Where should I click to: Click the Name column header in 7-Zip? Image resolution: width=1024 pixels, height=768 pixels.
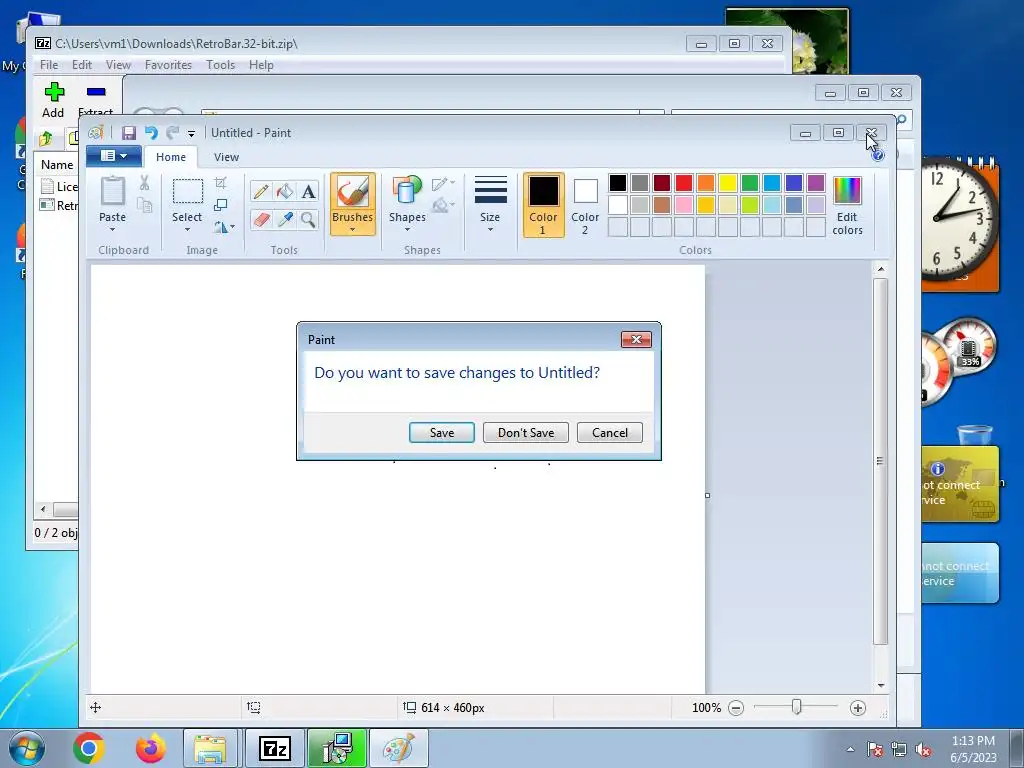[x=57, y=165]
